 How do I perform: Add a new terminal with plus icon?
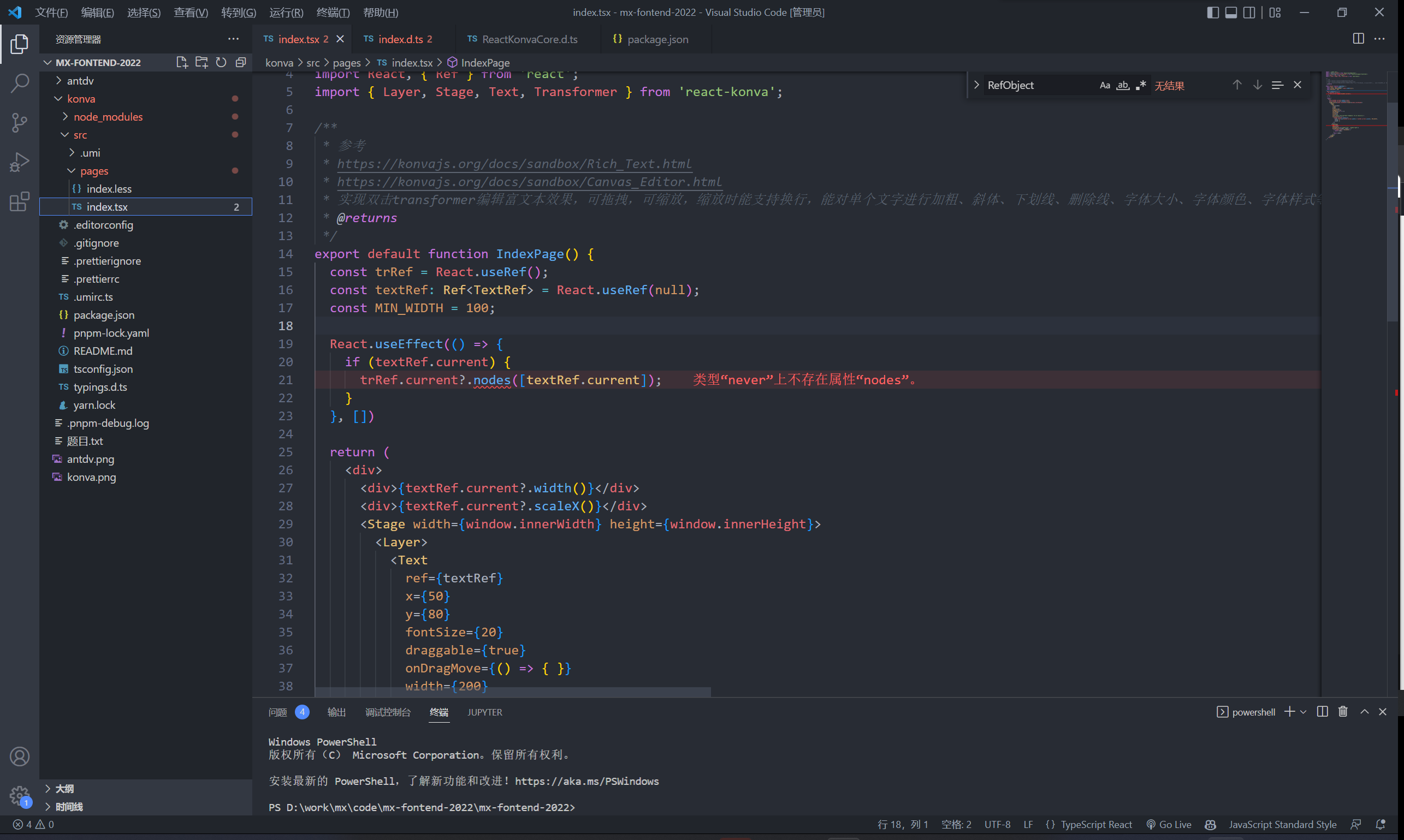click(x=1290, y=712)
